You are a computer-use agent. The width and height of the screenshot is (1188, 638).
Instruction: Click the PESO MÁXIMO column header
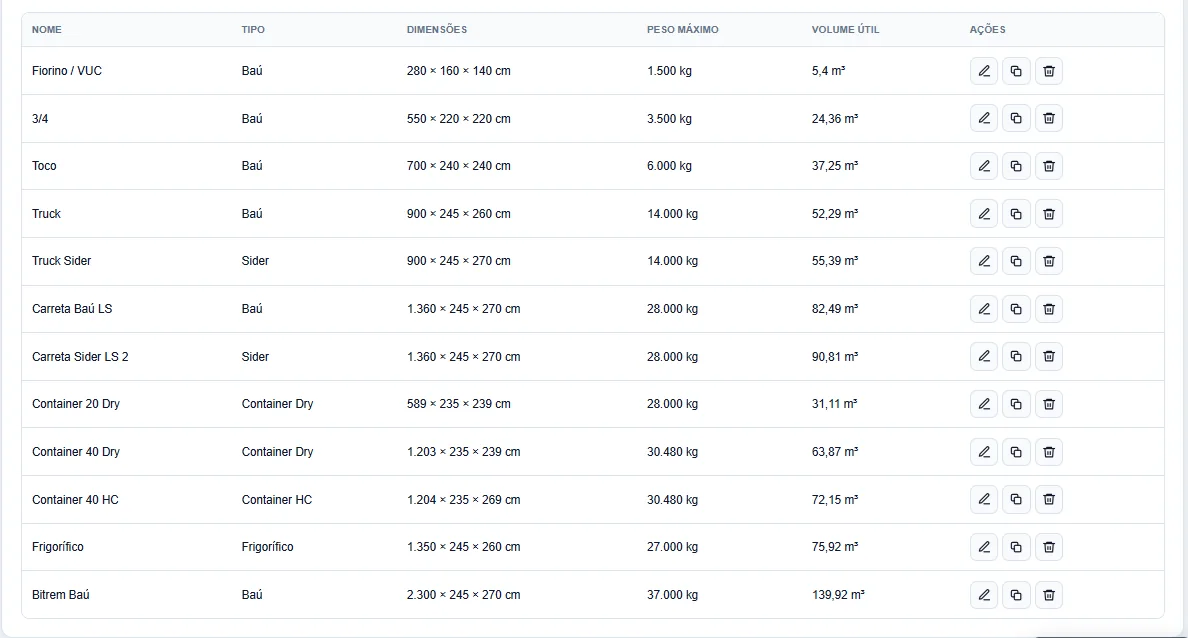[x=683, y=30]
